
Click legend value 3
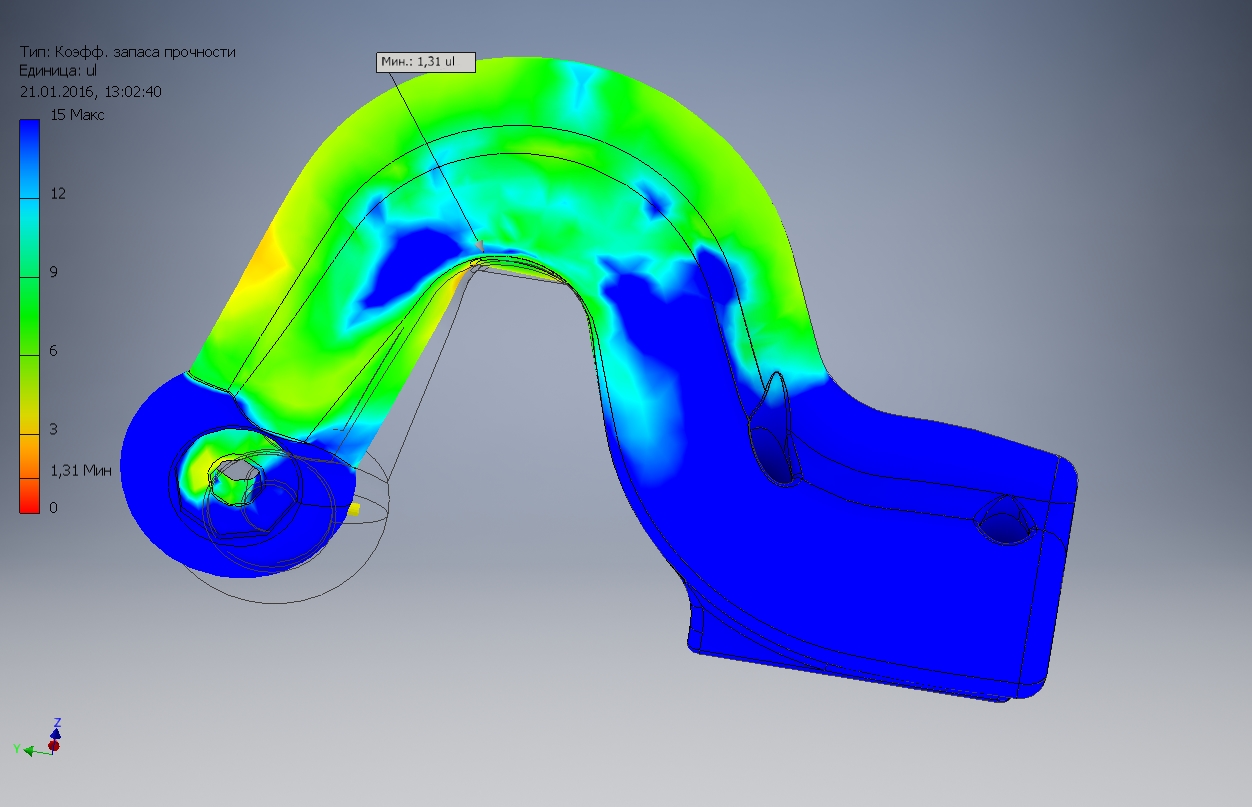[x=54, y=429]
